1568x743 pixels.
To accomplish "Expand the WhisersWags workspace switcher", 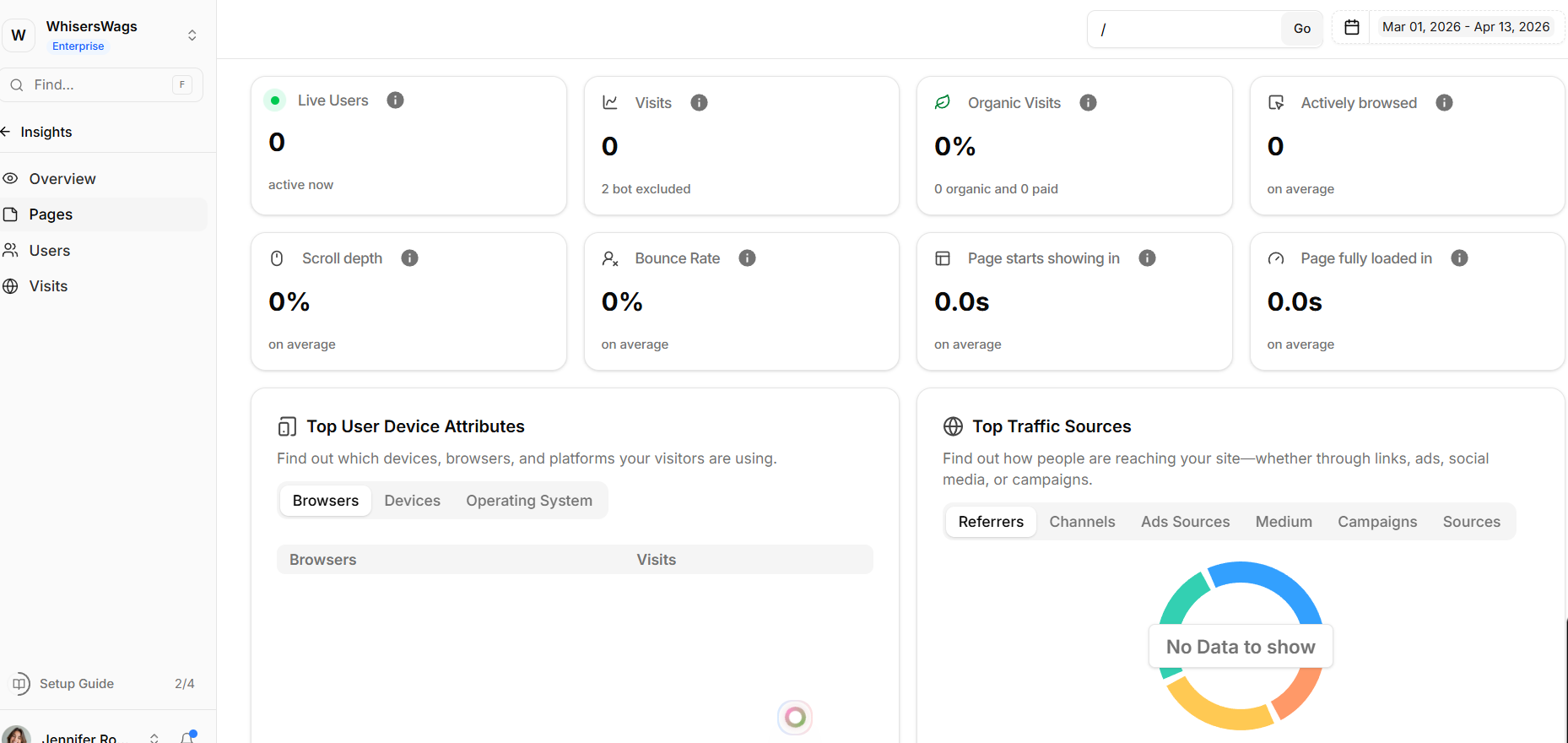I will [192, 35].
